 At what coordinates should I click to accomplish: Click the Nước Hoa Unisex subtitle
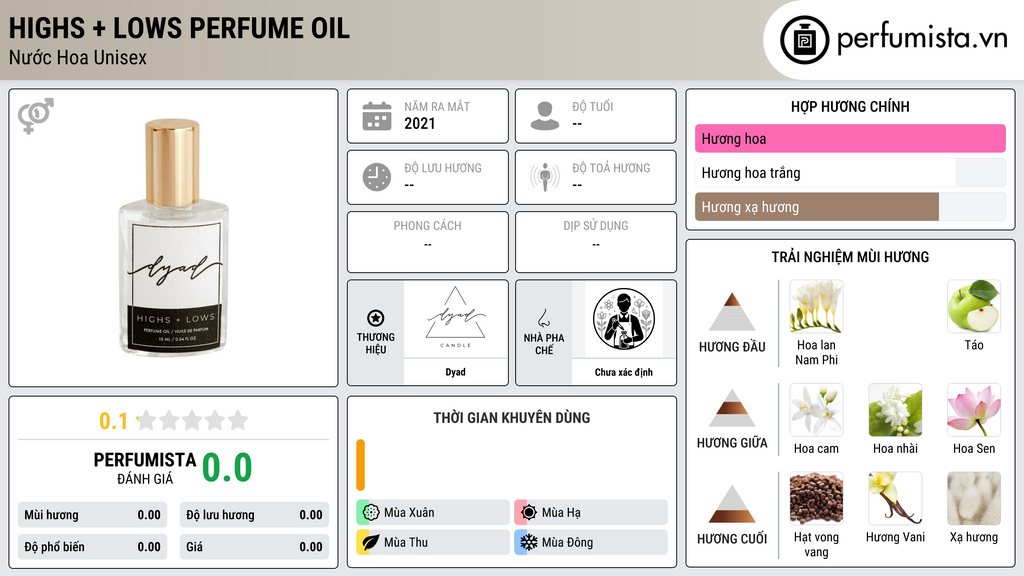[x=78, y=58]
